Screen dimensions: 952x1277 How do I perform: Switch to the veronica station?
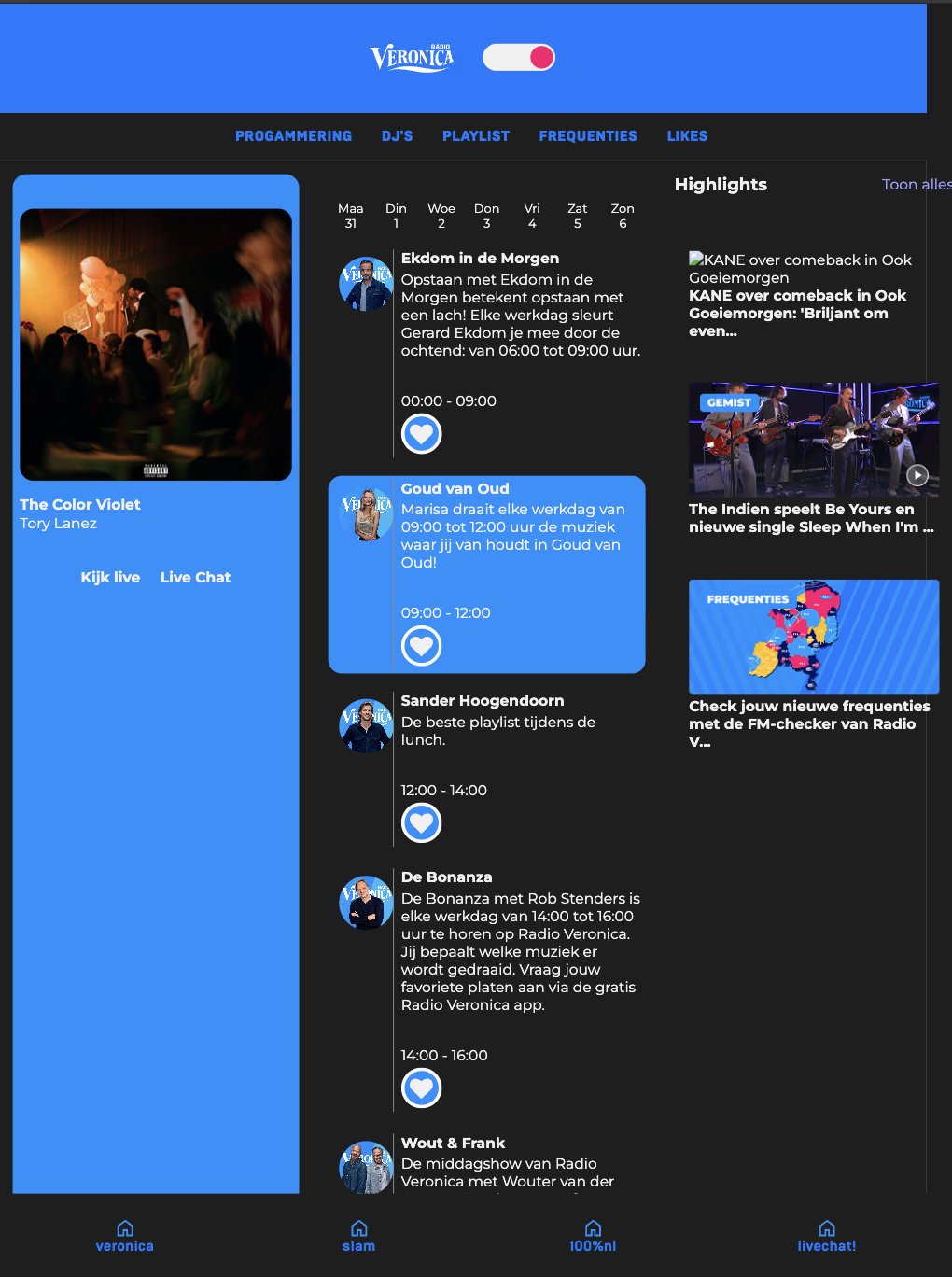click(x=125, y=1236)
